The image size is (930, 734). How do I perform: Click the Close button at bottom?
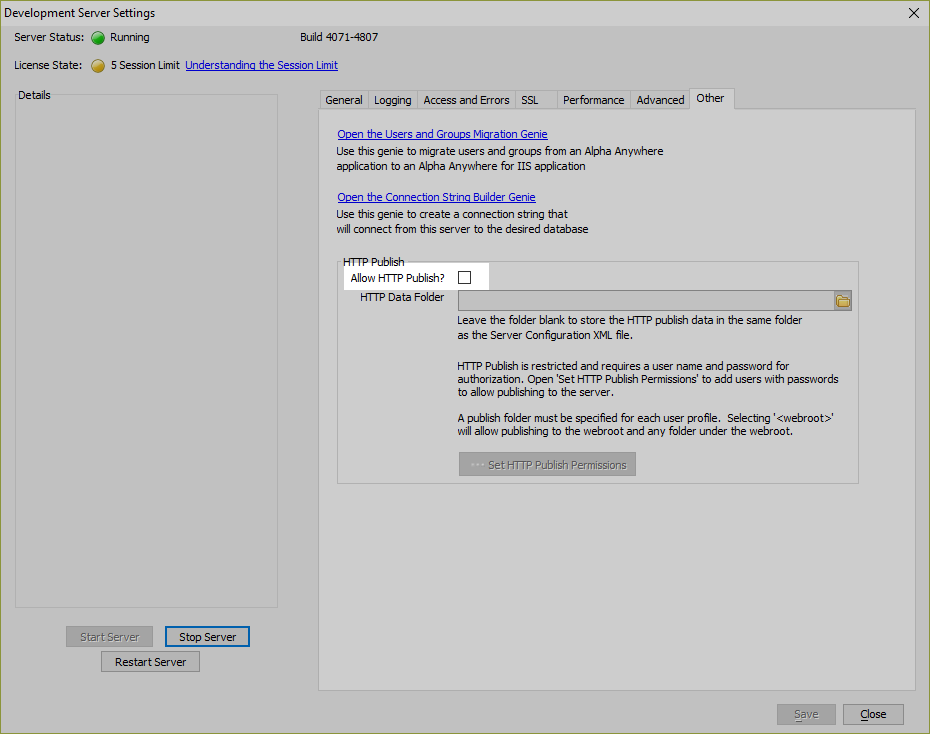[x=874, y=714]
